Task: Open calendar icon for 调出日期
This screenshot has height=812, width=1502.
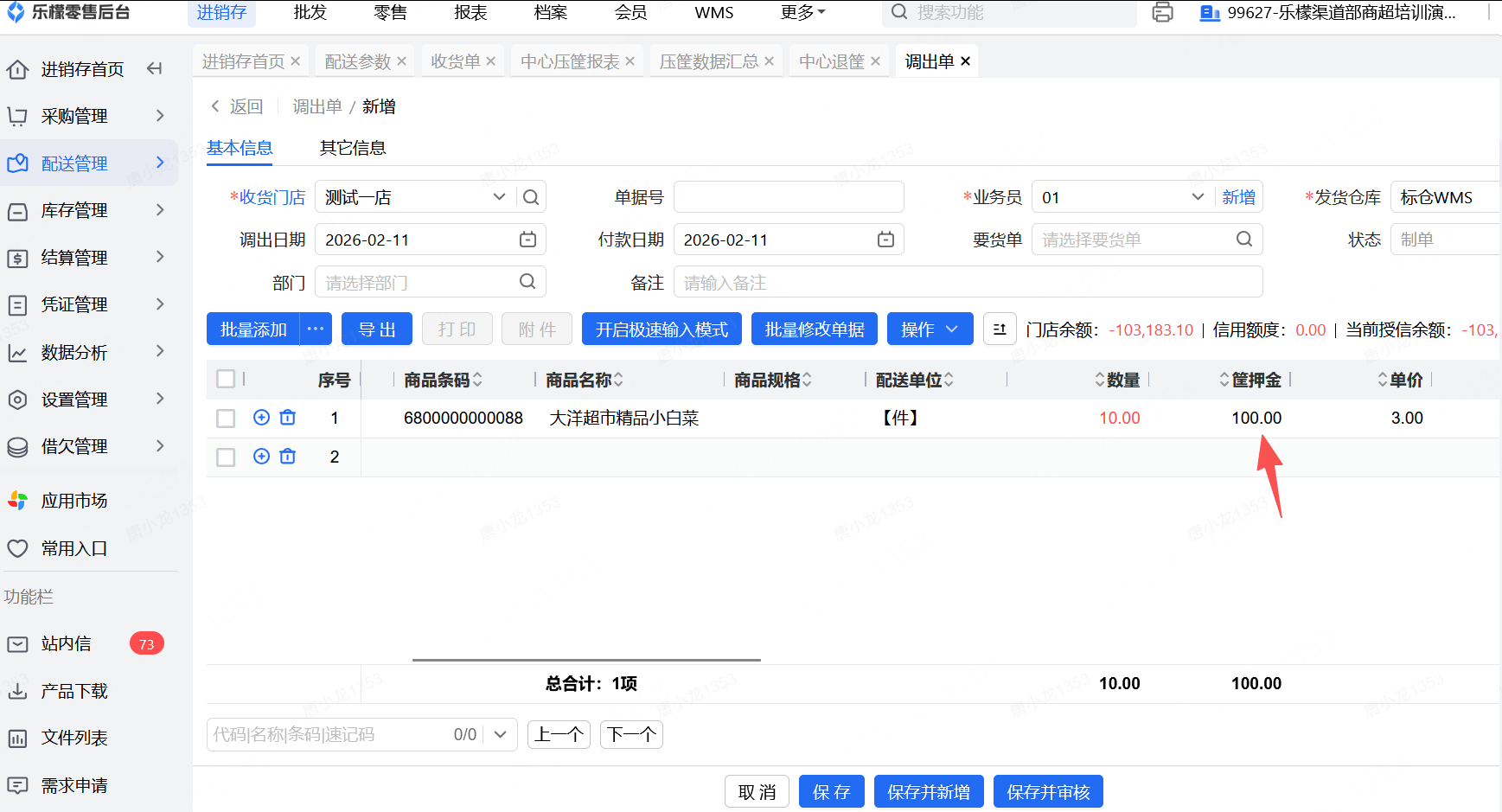Action: coord(527,240)
